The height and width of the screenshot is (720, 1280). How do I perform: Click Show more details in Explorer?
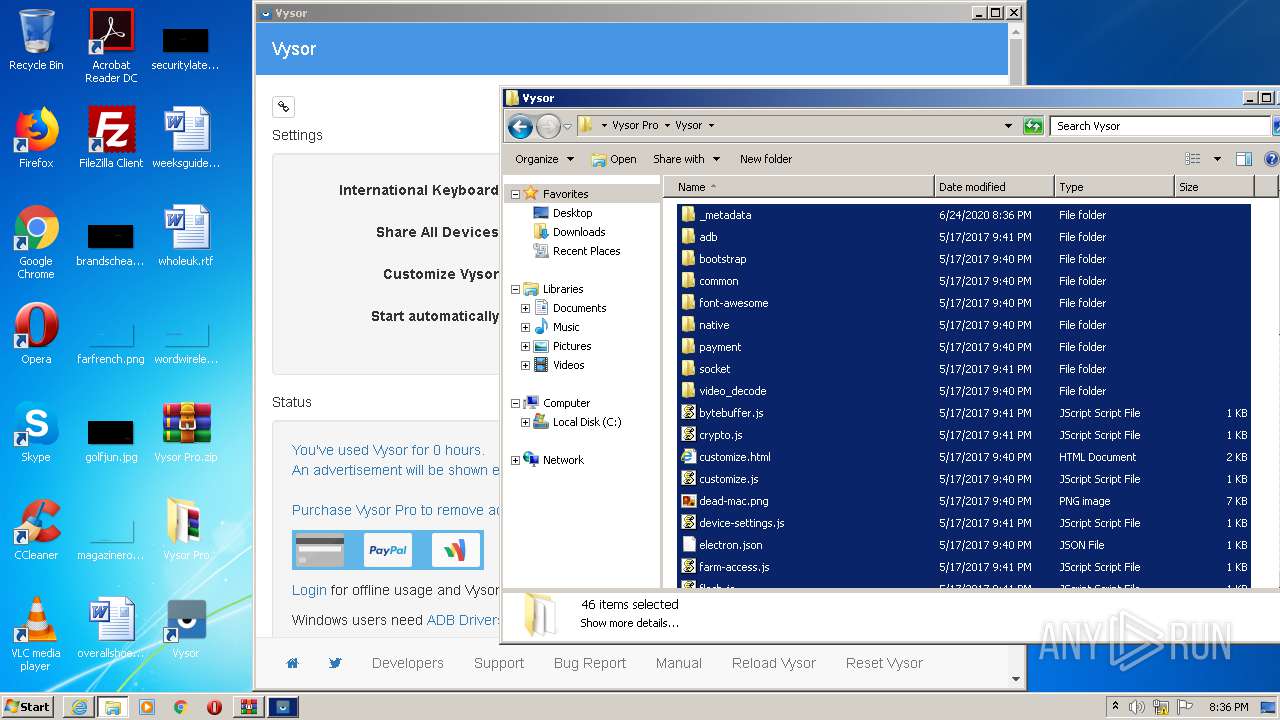629,623
